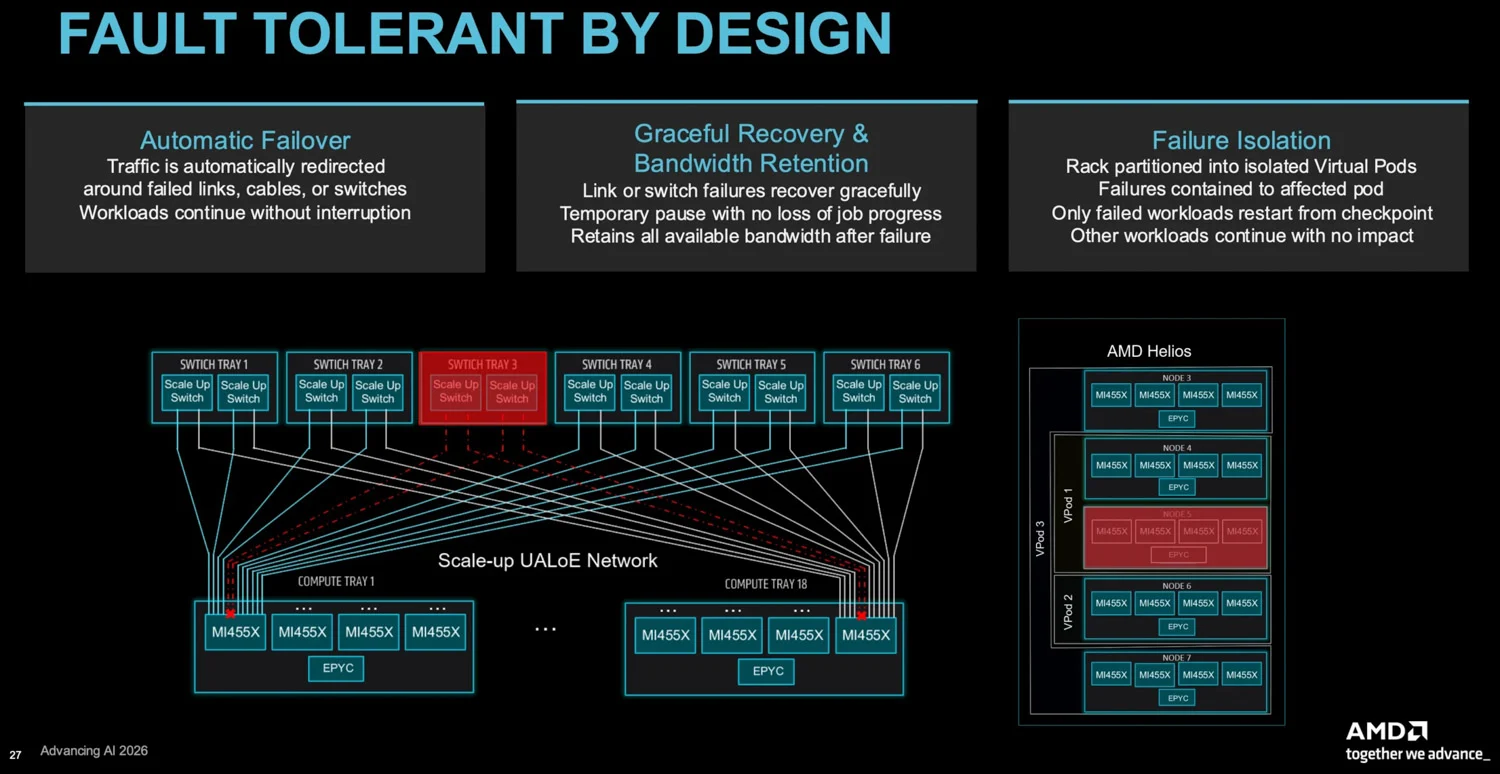Image resolution: width=1500 pixels, height=774 pixels.
Task: Click the Compute Tray 18 label
Action: tap(766, 584)
